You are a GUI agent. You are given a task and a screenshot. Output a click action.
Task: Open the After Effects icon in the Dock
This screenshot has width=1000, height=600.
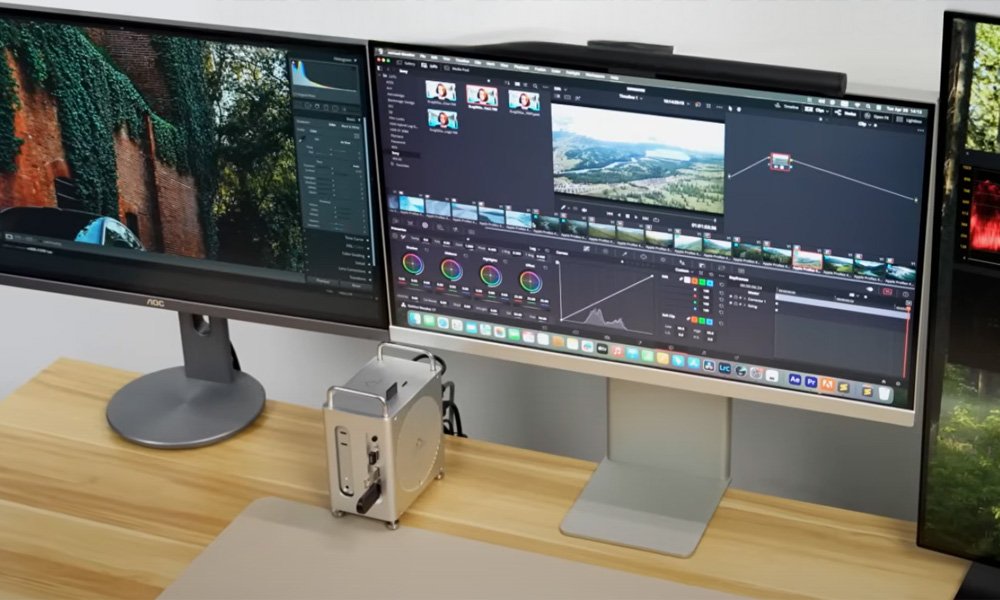[x=795, y=379]
